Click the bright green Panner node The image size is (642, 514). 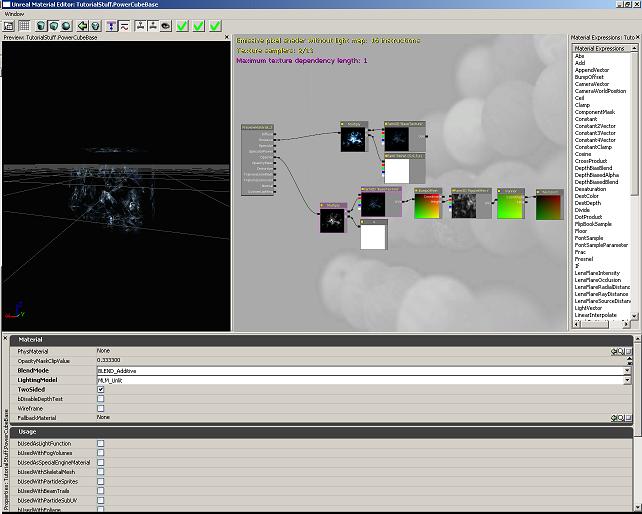click(x=511, y=204)
